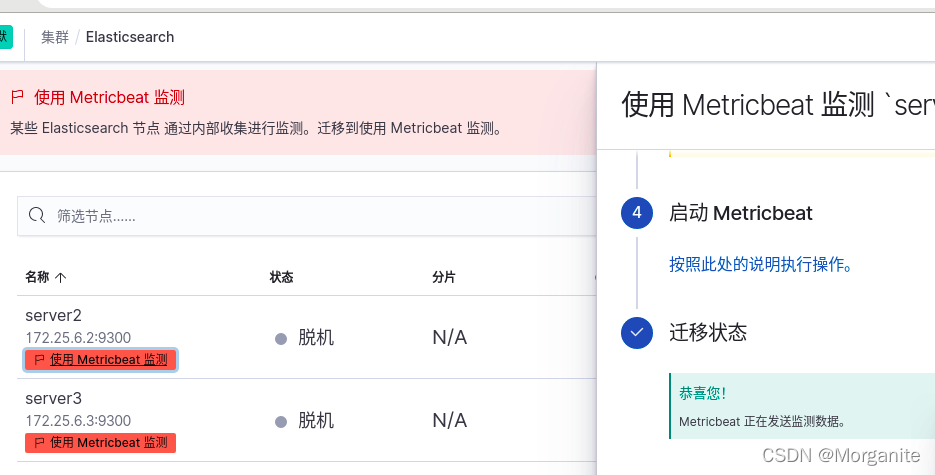Viewport: 935px width, 475px height.
Task: Select the 恭喜您! callout heading
Action: coord(702,393)
